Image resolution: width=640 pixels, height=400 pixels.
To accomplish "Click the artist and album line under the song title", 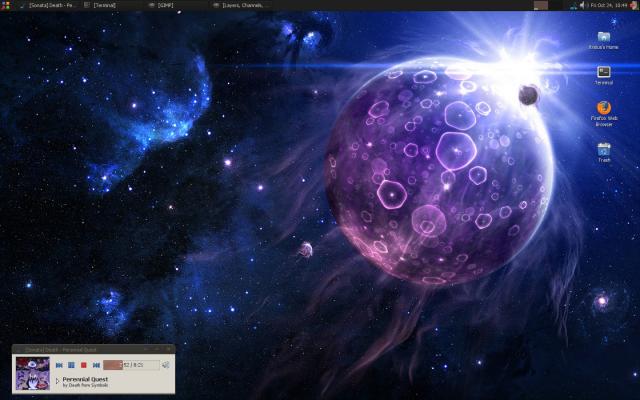I will 85,385.
